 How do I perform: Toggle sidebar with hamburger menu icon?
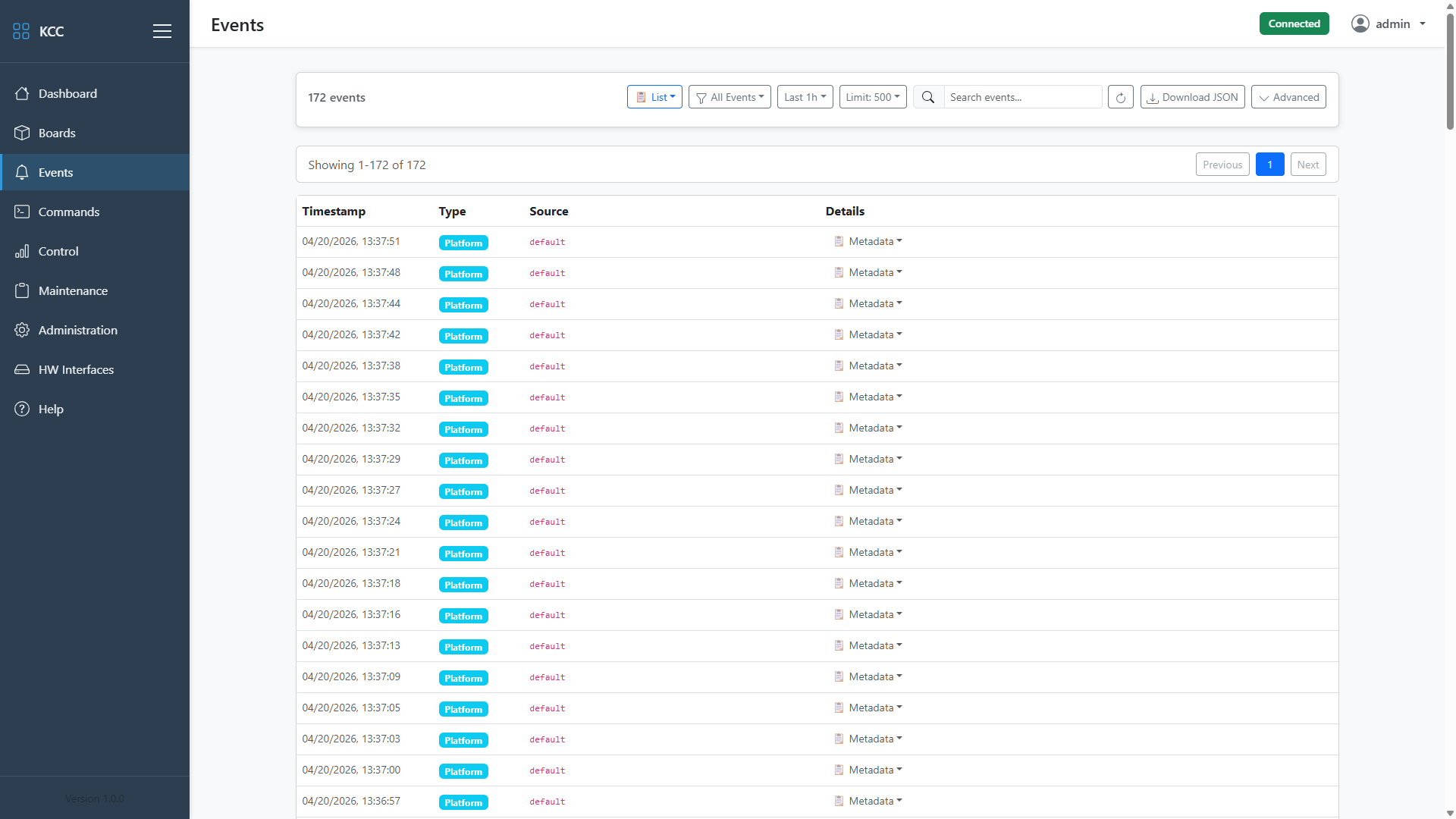[162, 31]
